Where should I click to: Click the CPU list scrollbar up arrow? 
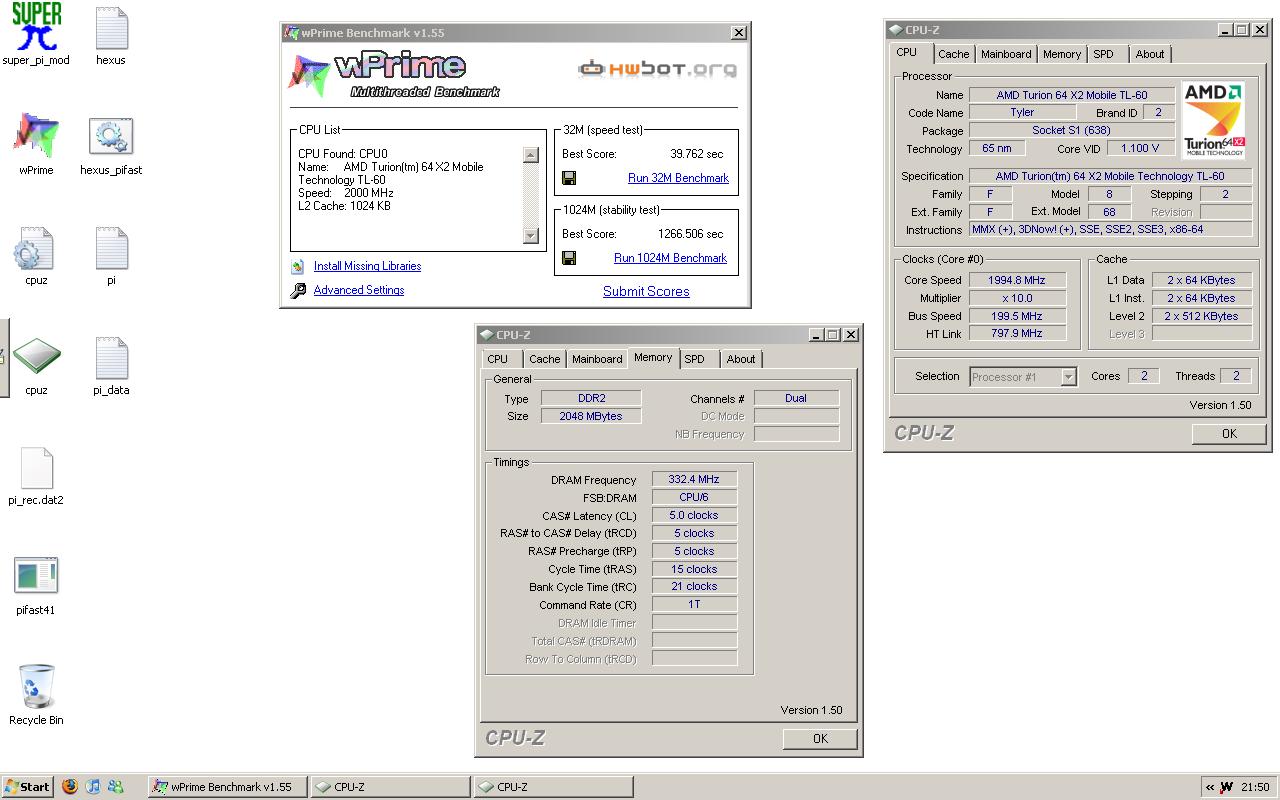(x=531, y=155)
